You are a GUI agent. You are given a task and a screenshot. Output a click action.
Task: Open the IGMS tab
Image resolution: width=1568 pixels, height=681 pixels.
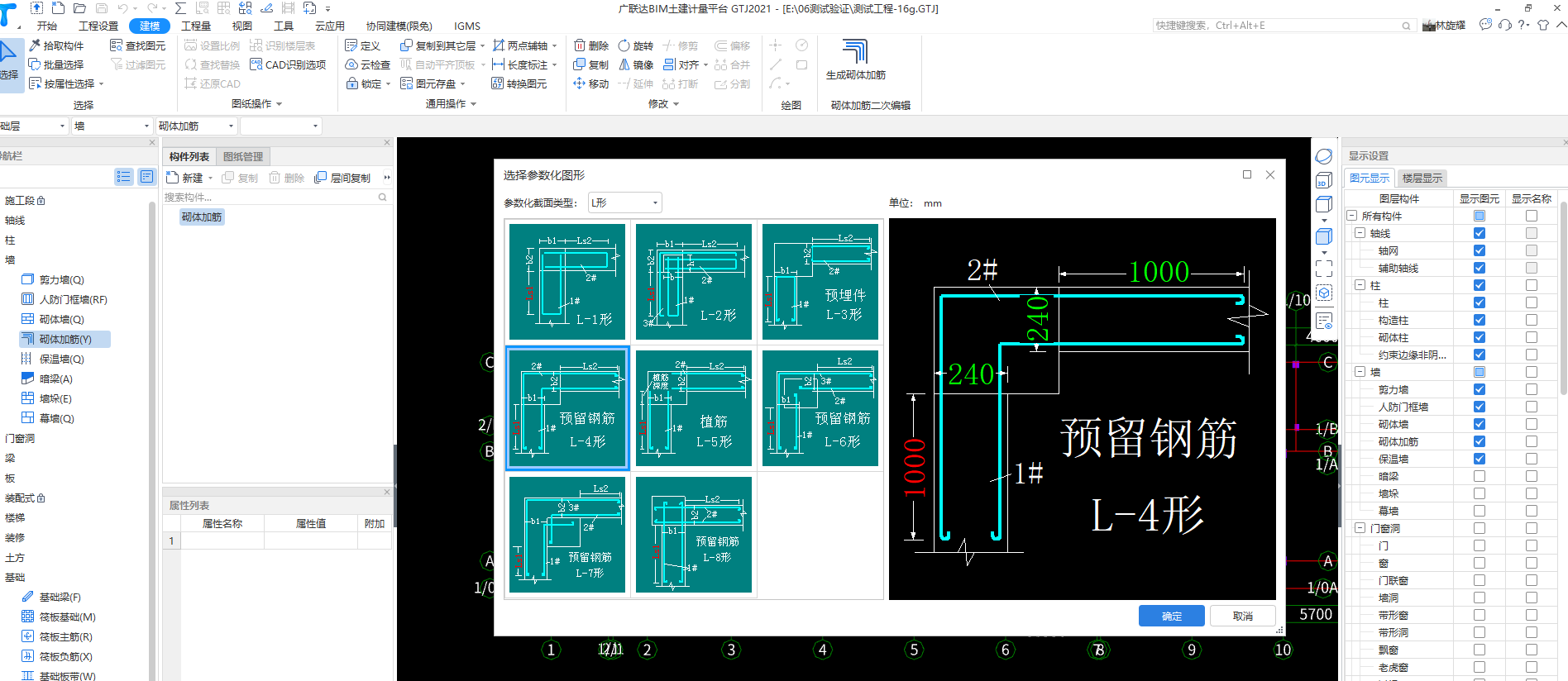467,26
